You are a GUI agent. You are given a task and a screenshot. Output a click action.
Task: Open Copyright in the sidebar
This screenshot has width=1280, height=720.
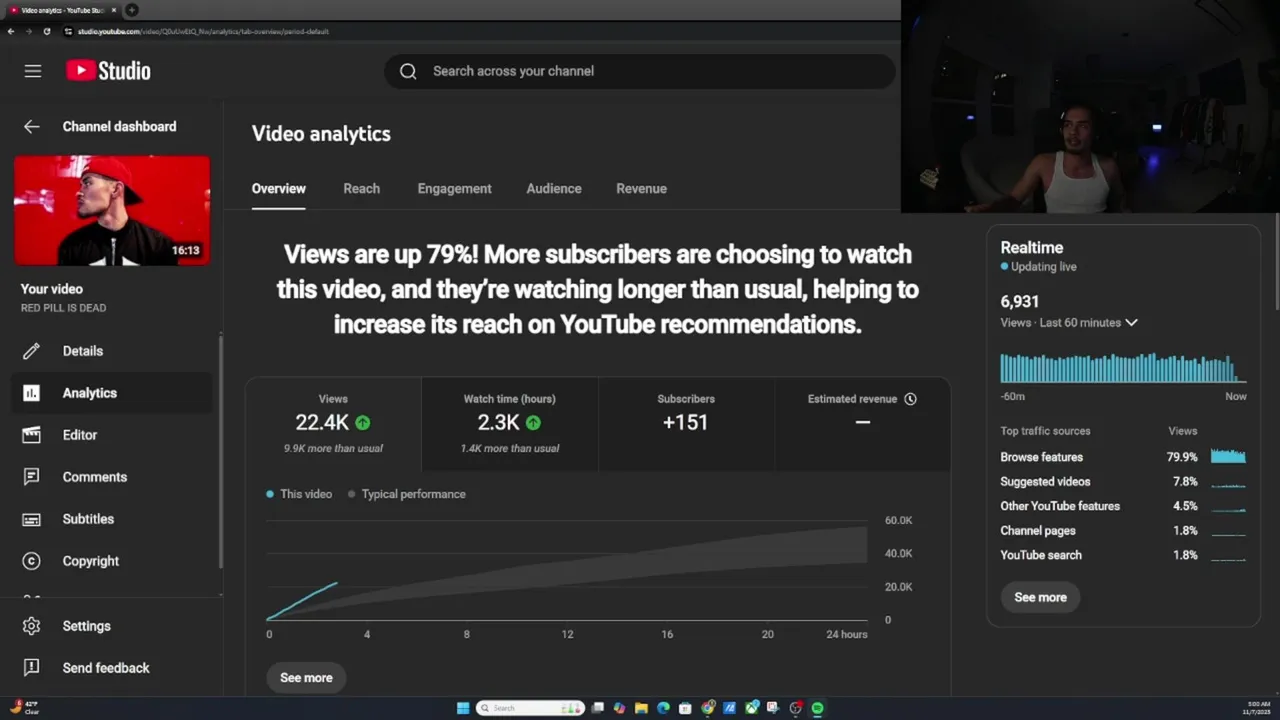(112, 561)
